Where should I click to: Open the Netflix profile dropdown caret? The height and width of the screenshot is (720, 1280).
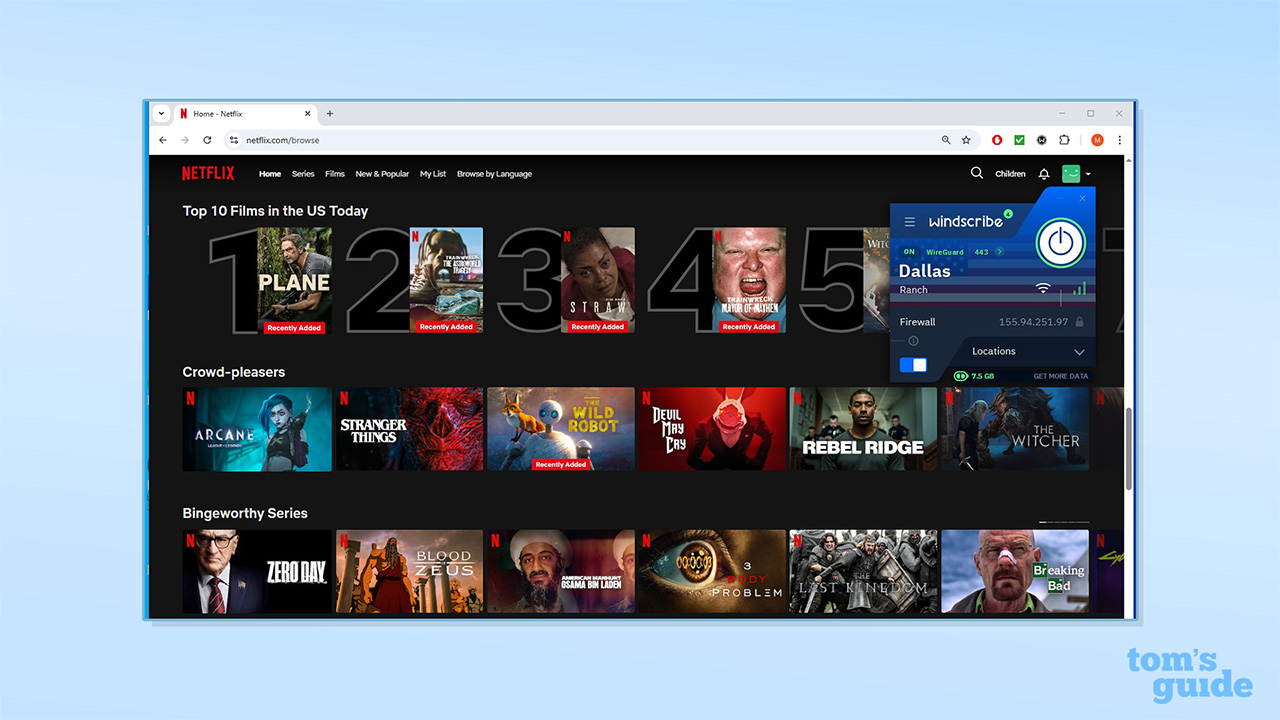pyautogui.click(x=1088, y=174)
